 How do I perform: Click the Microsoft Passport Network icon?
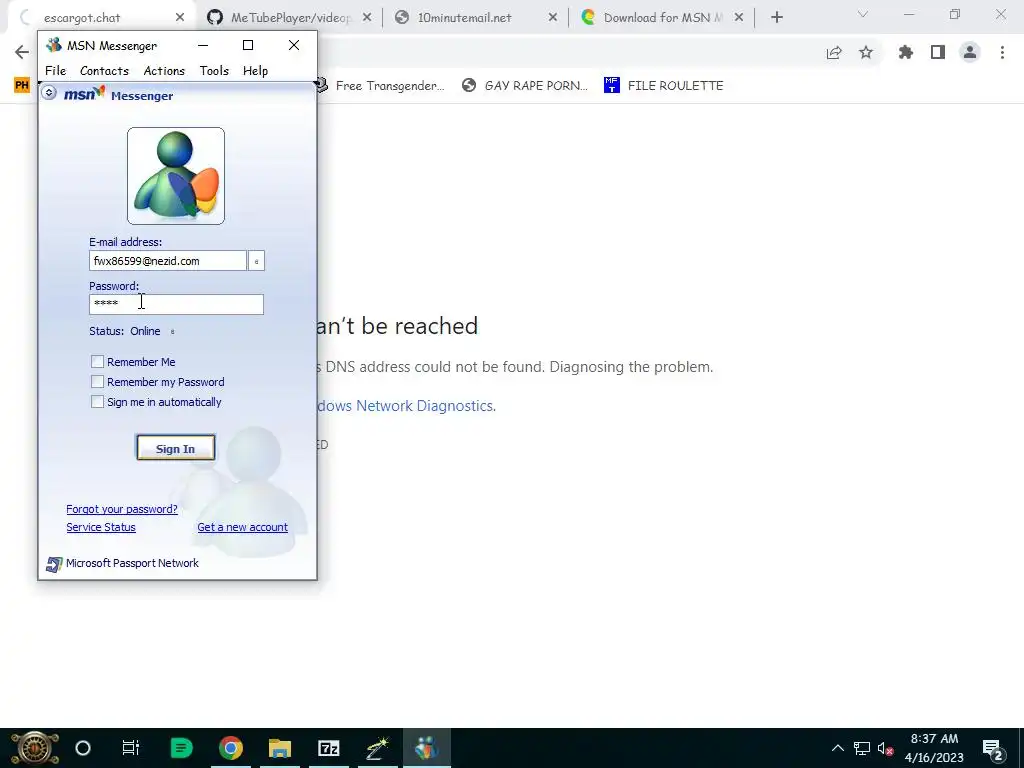[x=54, y=564]
